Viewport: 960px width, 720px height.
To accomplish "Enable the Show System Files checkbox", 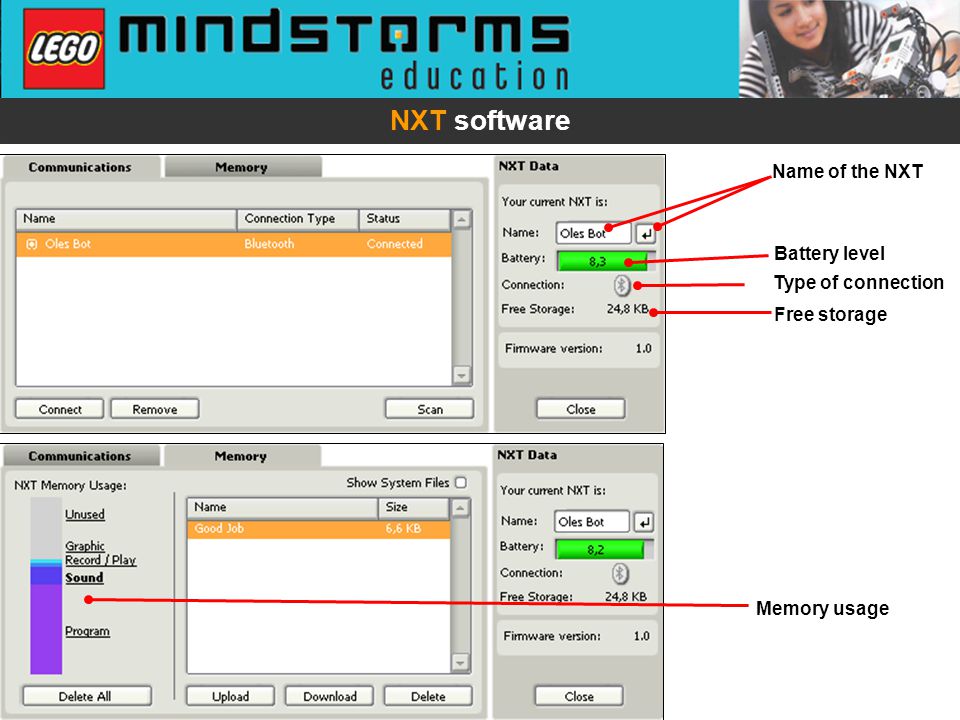I will click(x=461, y=482).
